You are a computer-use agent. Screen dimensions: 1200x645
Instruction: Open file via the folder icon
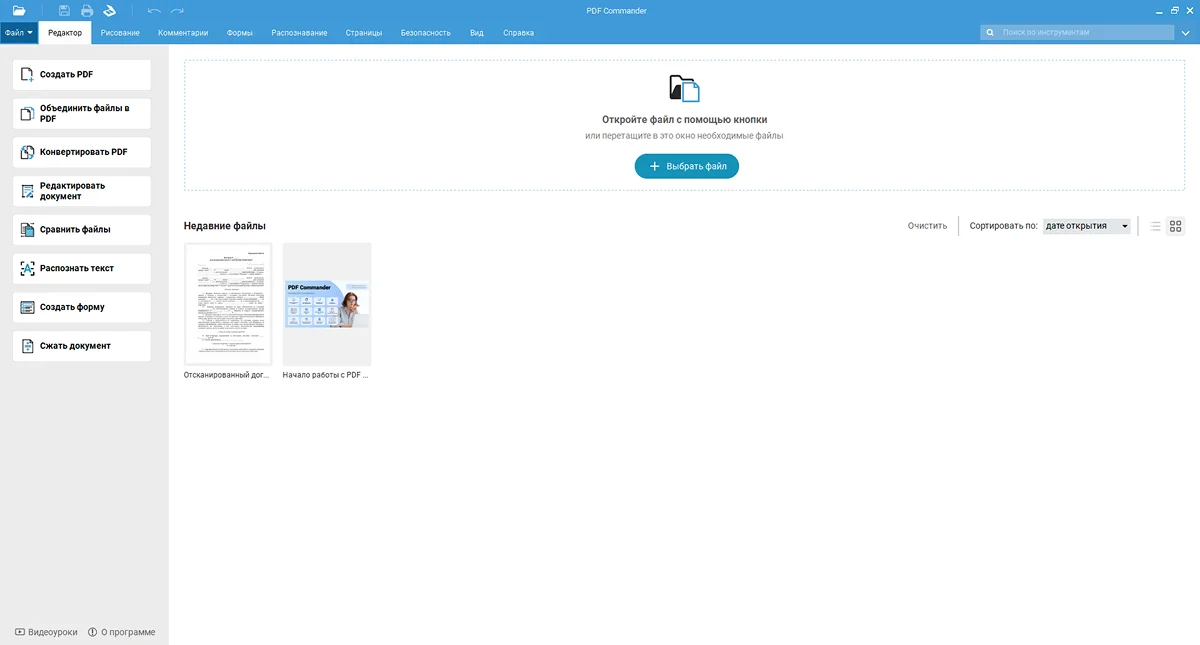click(x=19, y=10)
